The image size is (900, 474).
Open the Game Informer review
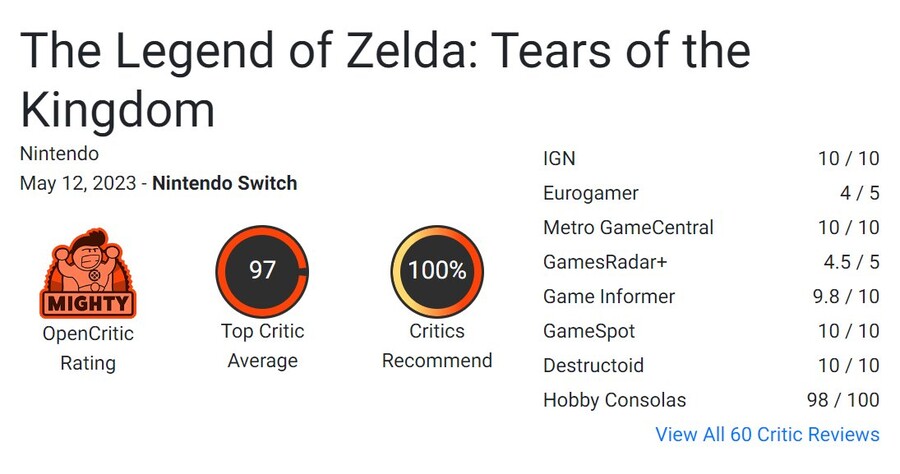[x=608, y=296]
